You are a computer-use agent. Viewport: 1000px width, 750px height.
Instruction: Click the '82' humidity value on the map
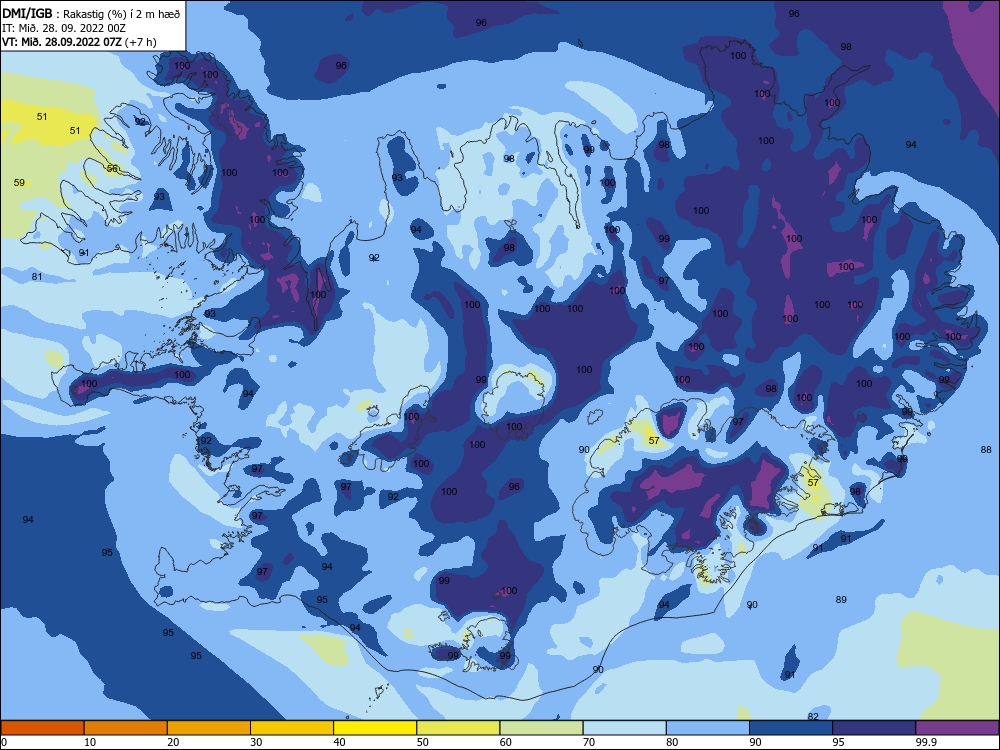pos(812,717)
